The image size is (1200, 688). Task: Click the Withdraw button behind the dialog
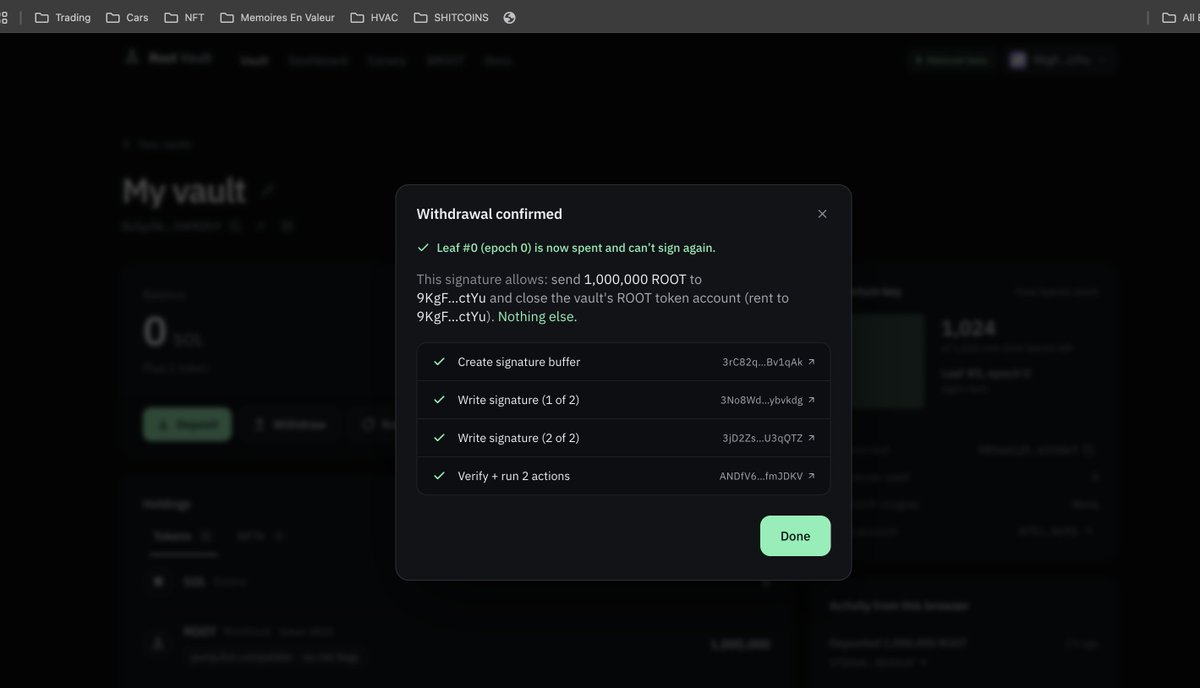coord(290,424)
